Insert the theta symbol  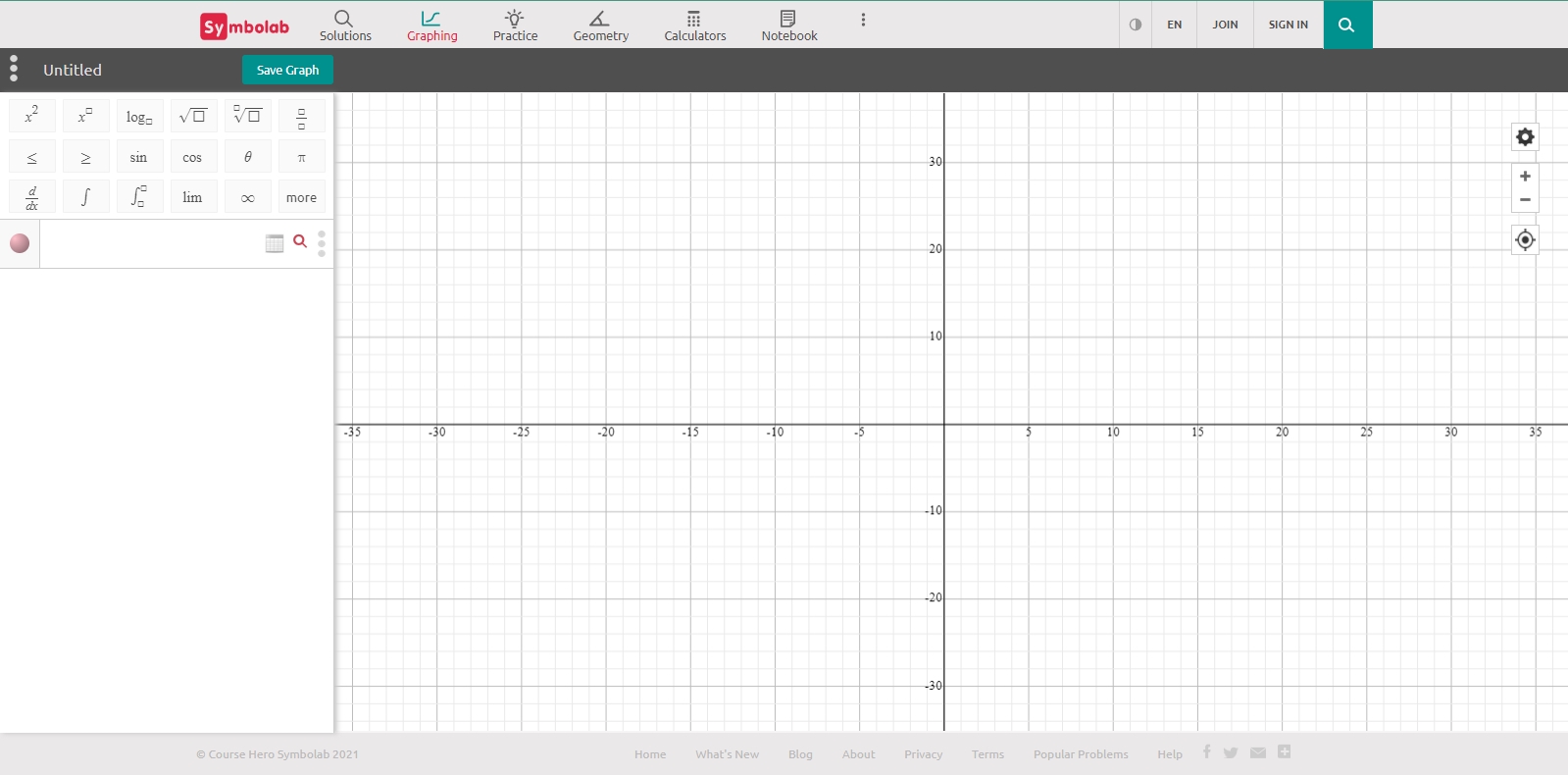point(247,156)
